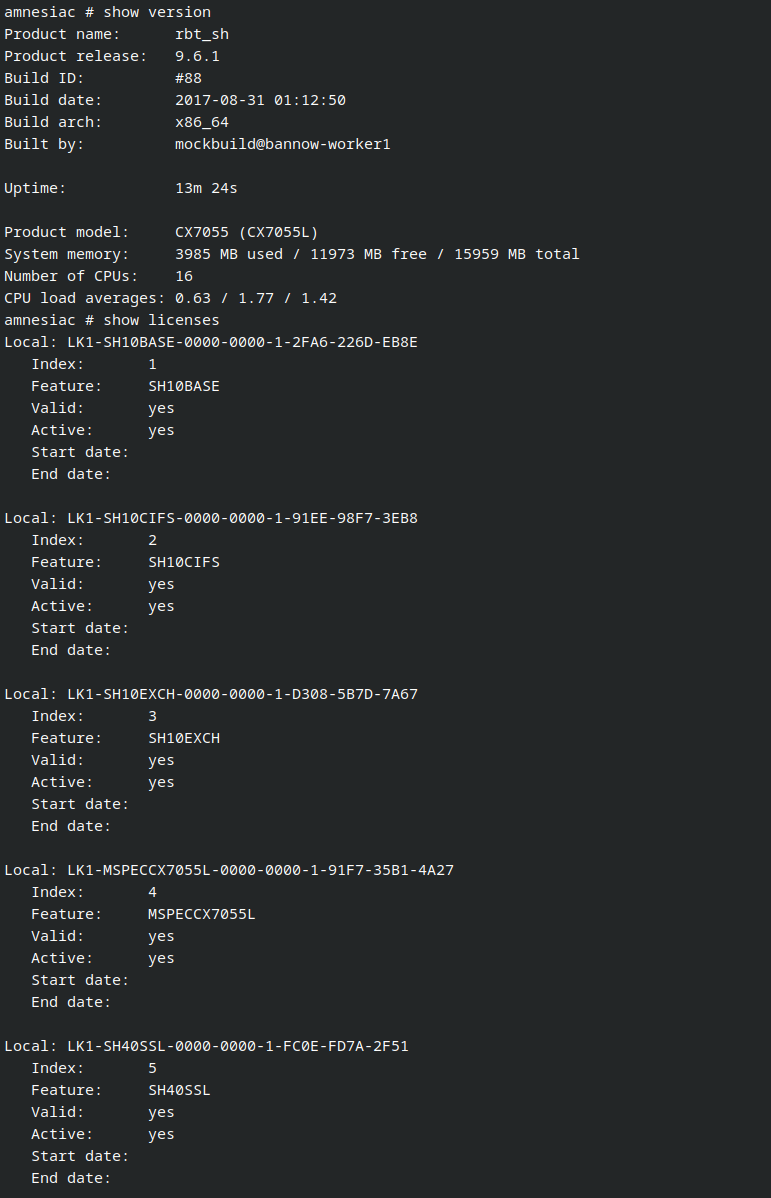This screenshot has width=771, height=1198.
Task: Click product release number 9.6.1
Action: (x=197, y=56)
